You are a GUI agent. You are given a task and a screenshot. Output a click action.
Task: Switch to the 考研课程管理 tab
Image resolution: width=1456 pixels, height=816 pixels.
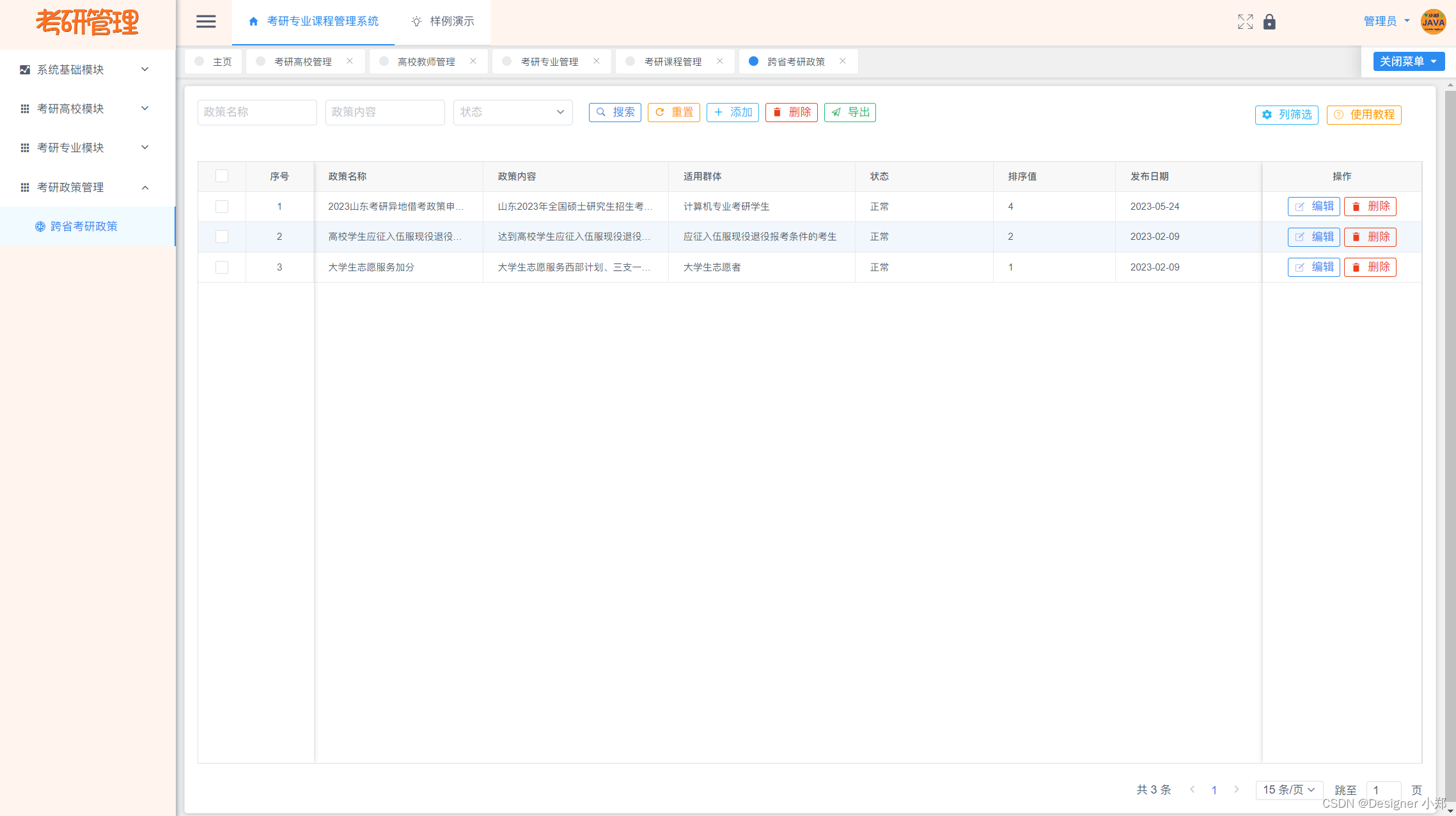click(x=672, y=62)
